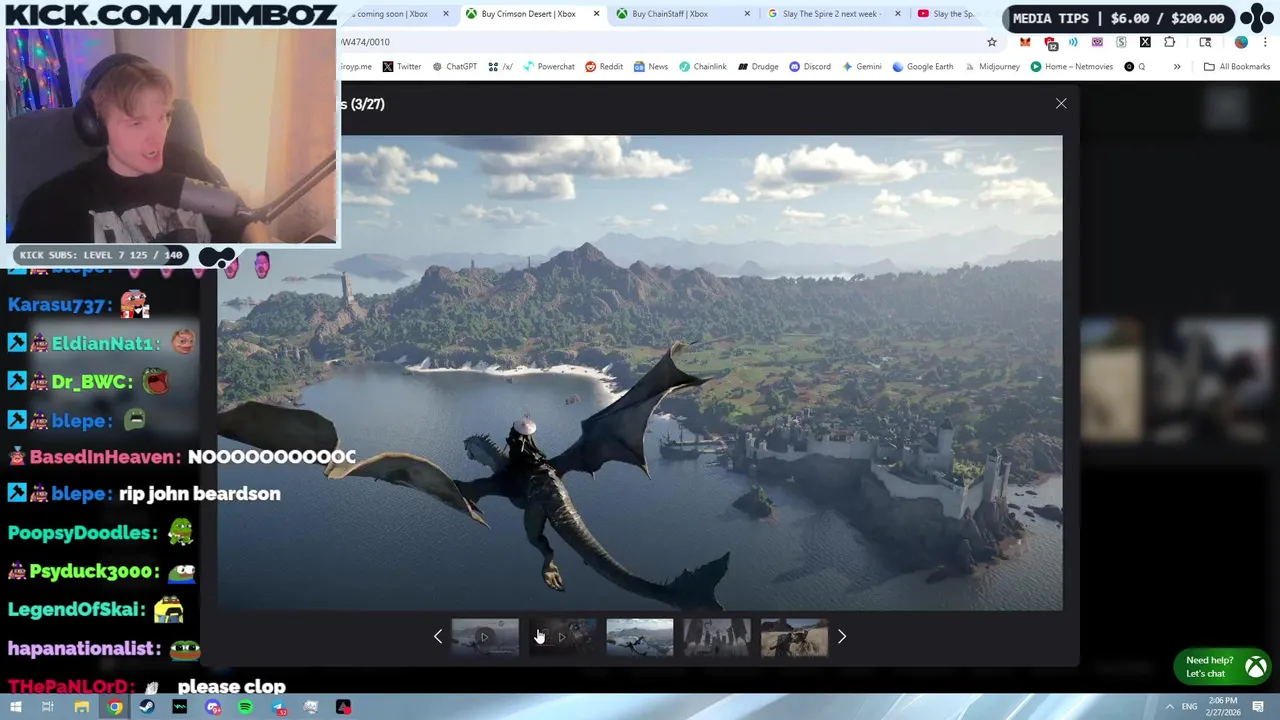Open the Chrome profile avatar

click(1241, 42)
